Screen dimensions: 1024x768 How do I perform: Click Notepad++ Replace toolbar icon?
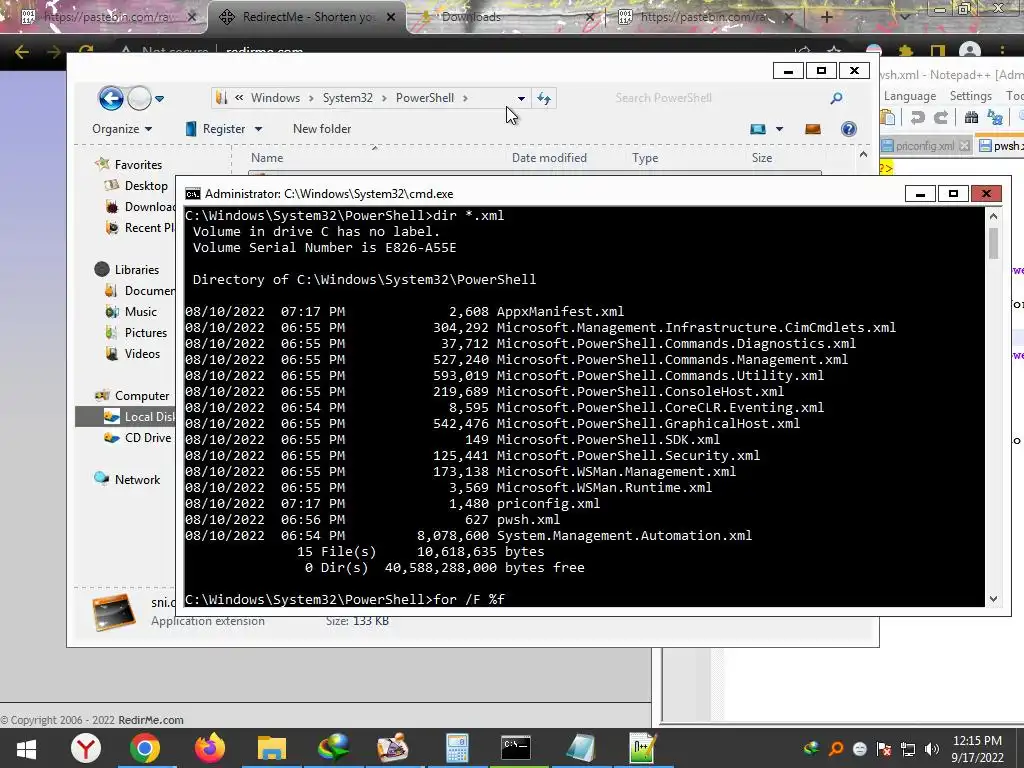995,118
